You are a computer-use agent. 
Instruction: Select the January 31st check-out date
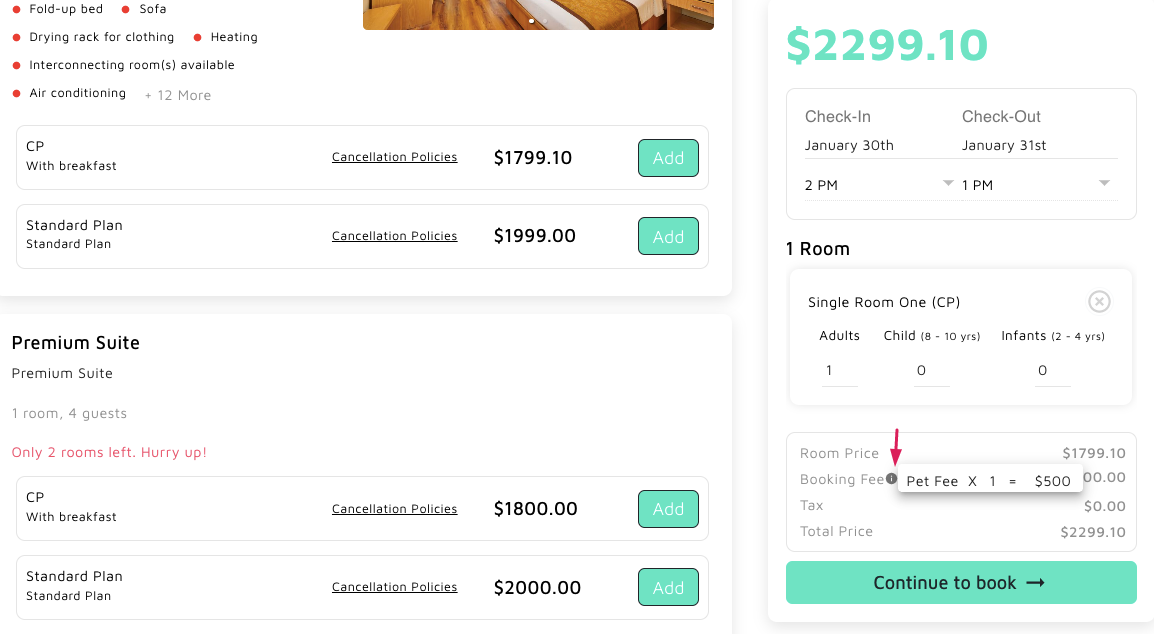click(x=1004, y=145)
